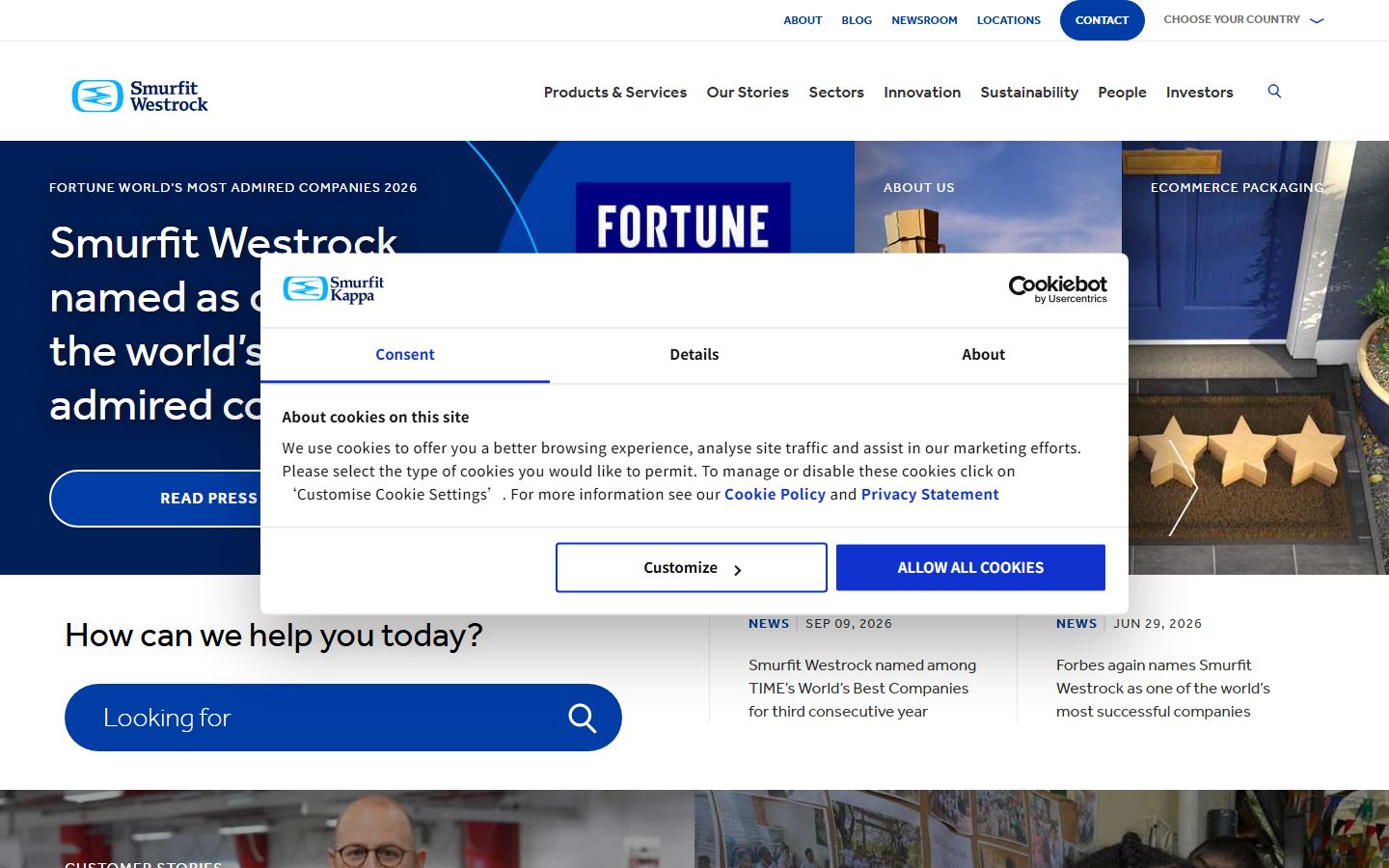The height and width of the screenshot is (868, 1389).
Task: Select the Consent tab
Action: [x=405, y=355]
